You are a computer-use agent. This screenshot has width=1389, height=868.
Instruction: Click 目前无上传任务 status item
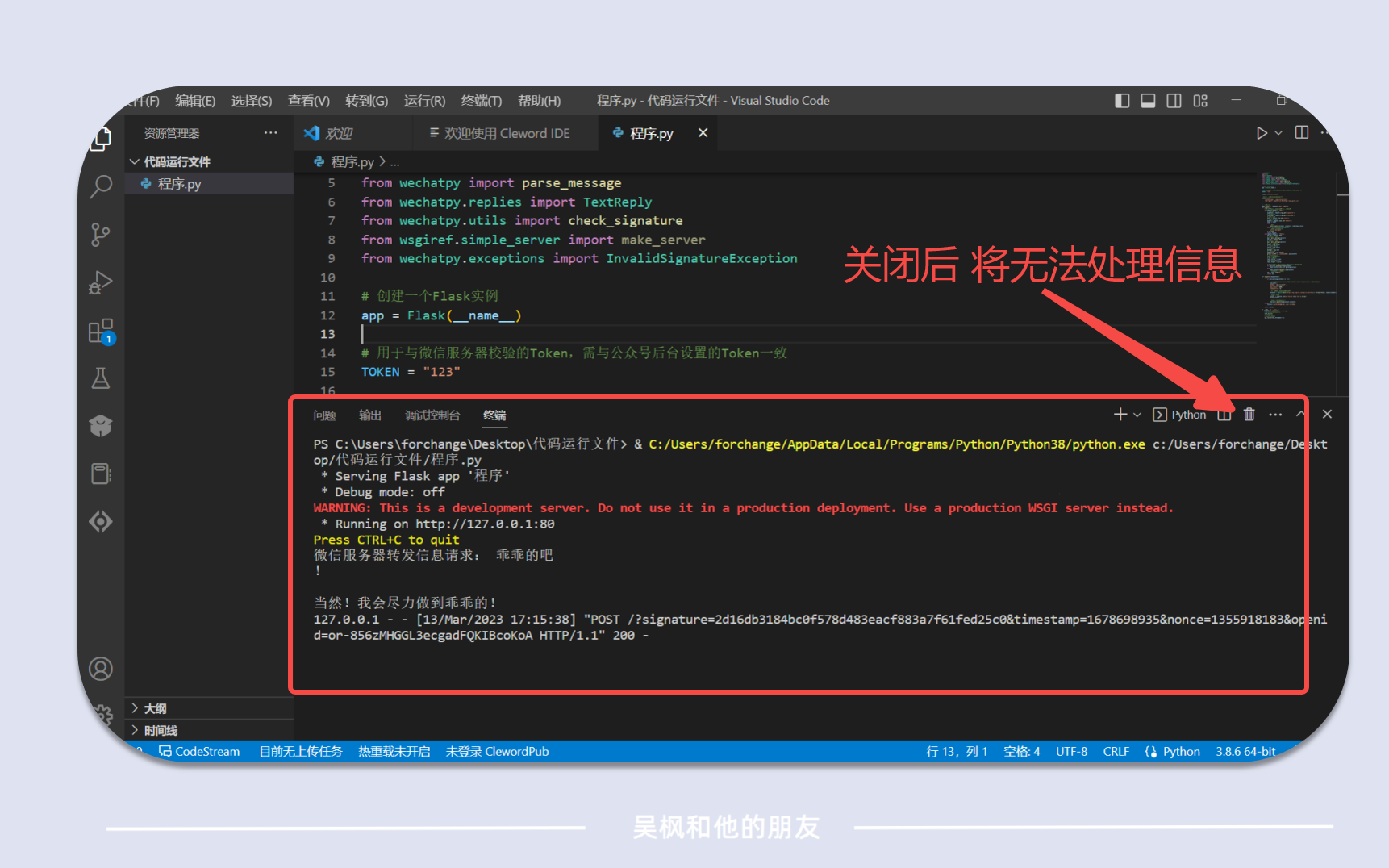click(301, 751)
